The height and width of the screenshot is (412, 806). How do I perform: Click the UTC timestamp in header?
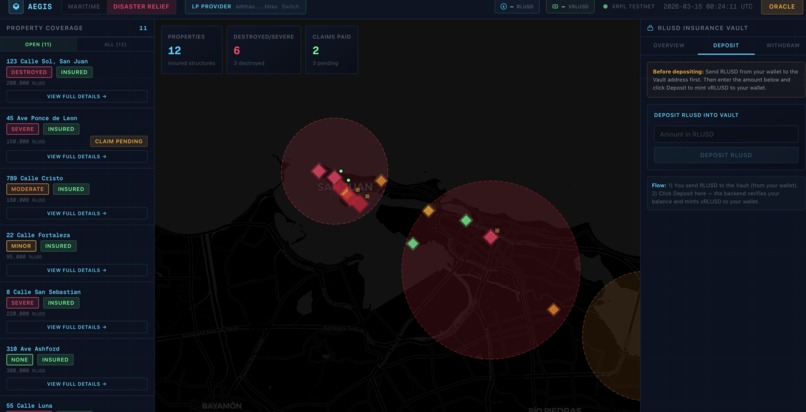click(x=708, y=7)
